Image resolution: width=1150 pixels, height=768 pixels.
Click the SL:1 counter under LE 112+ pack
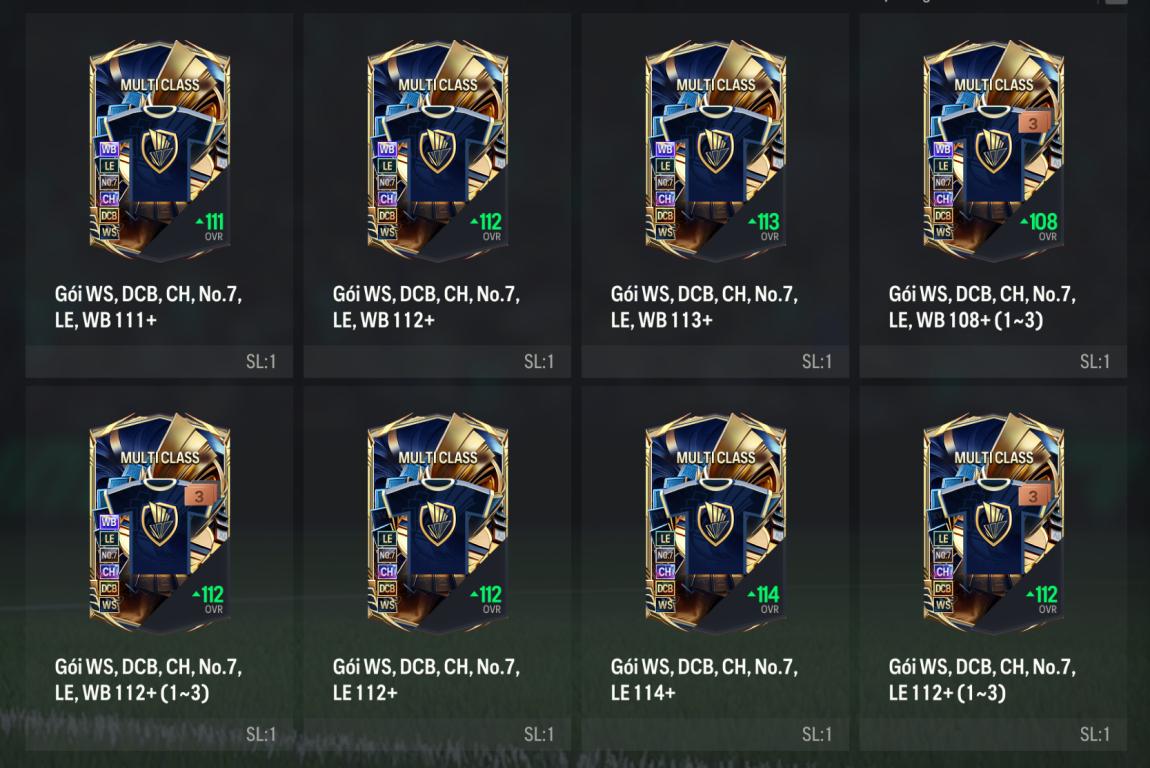pos(539,734)
